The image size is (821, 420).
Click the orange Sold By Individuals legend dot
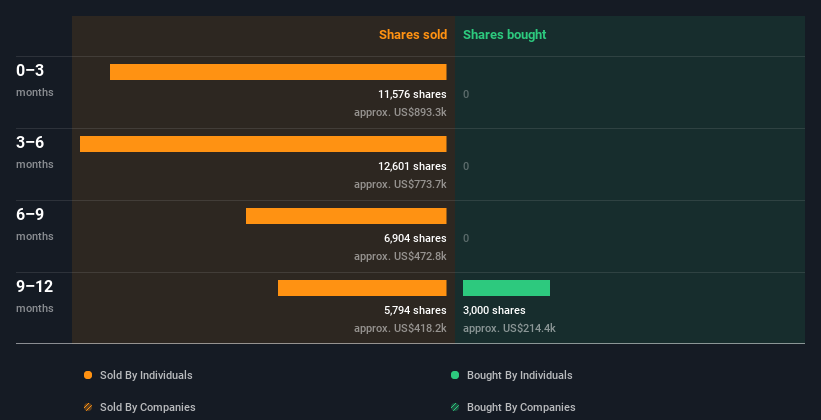(88, 375)
